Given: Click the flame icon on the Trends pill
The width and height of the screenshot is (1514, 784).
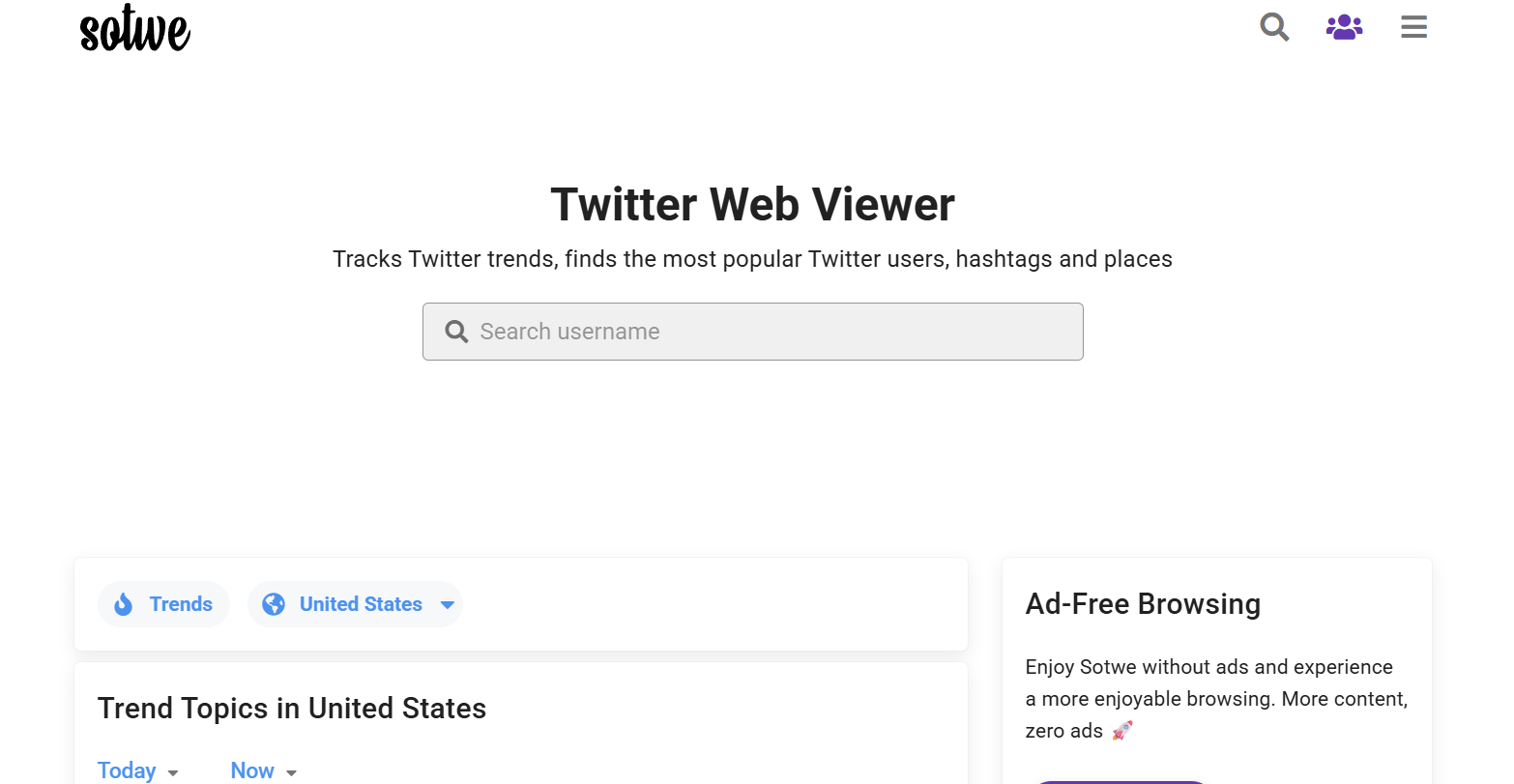Looking at the screenshot, I should click(x=124, y=604).
